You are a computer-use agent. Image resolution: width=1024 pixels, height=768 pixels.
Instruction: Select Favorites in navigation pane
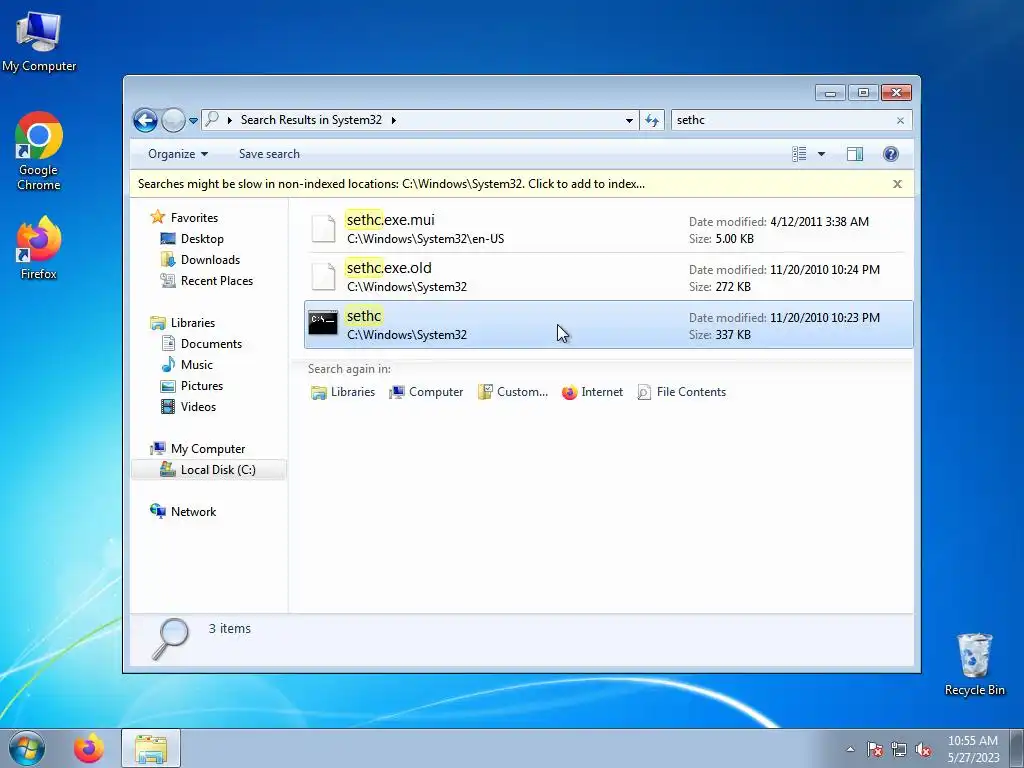[194, 217]
